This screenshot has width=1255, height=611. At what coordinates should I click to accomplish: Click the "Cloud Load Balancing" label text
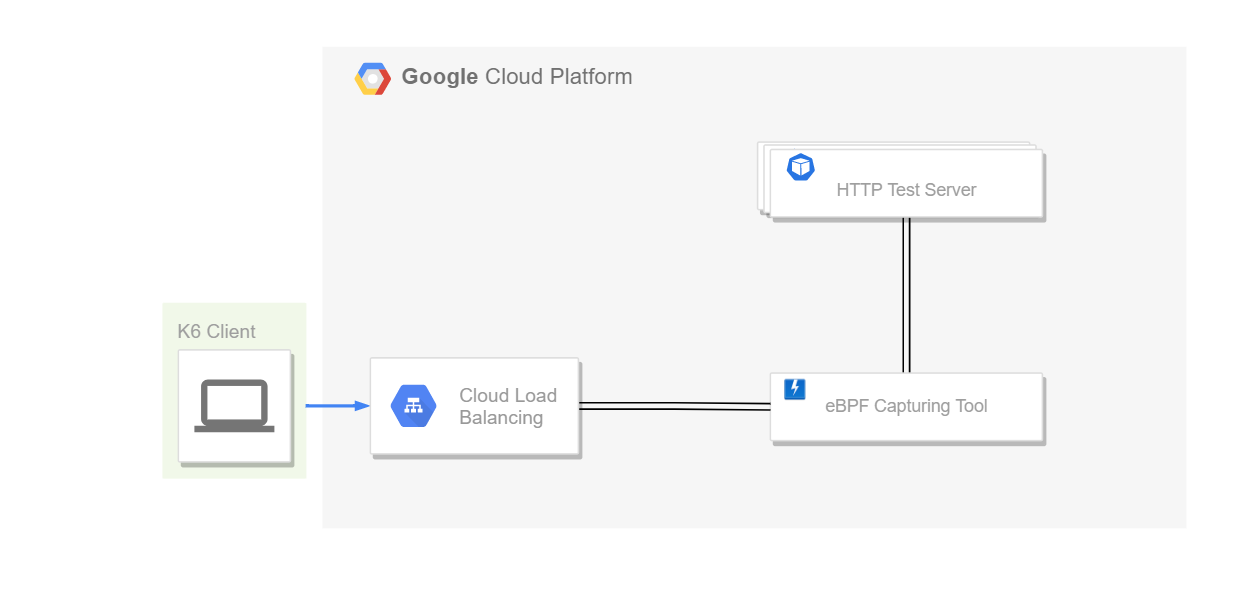508,407
